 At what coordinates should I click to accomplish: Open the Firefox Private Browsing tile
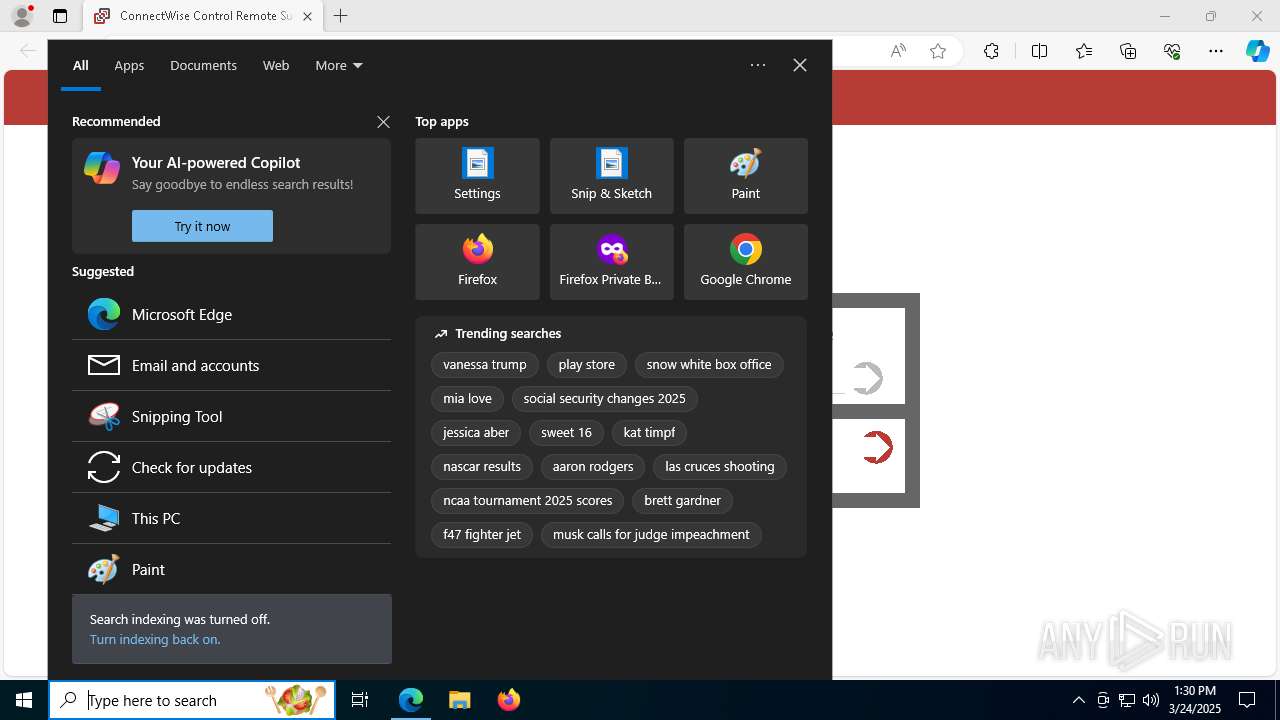coord(611,262)
